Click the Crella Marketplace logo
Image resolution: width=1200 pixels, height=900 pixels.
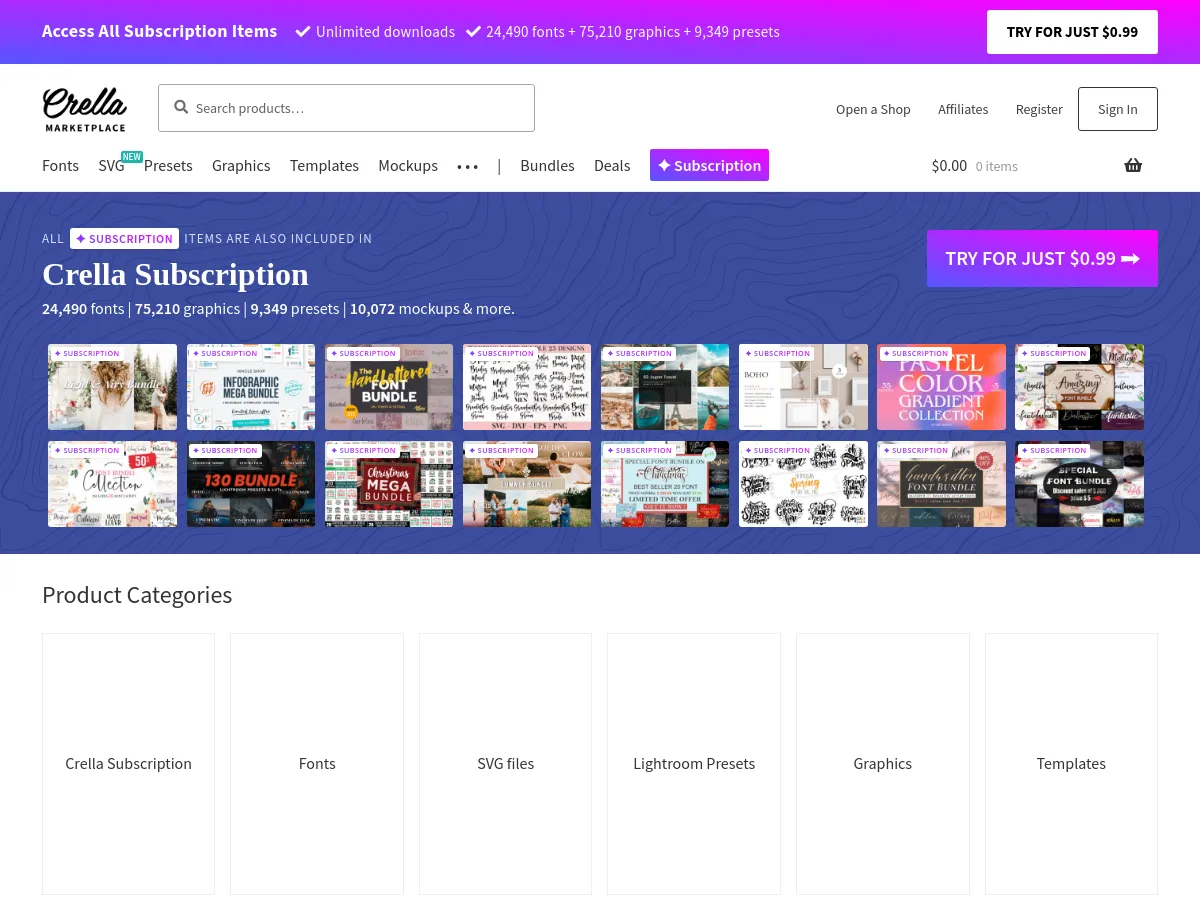click(x=84, y=108)
